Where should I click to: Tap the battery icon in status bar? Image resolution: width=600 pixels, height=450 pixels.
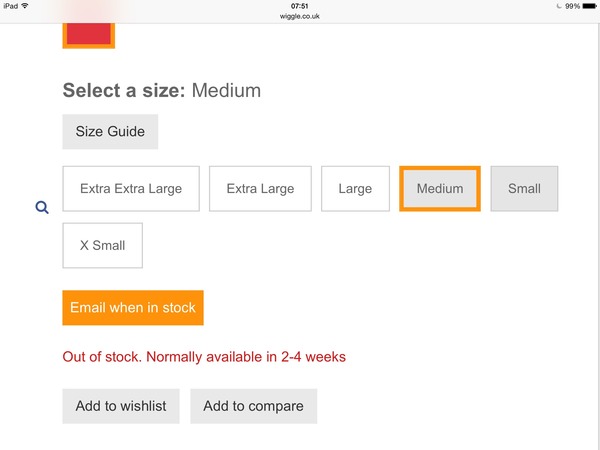coord(588,6)
